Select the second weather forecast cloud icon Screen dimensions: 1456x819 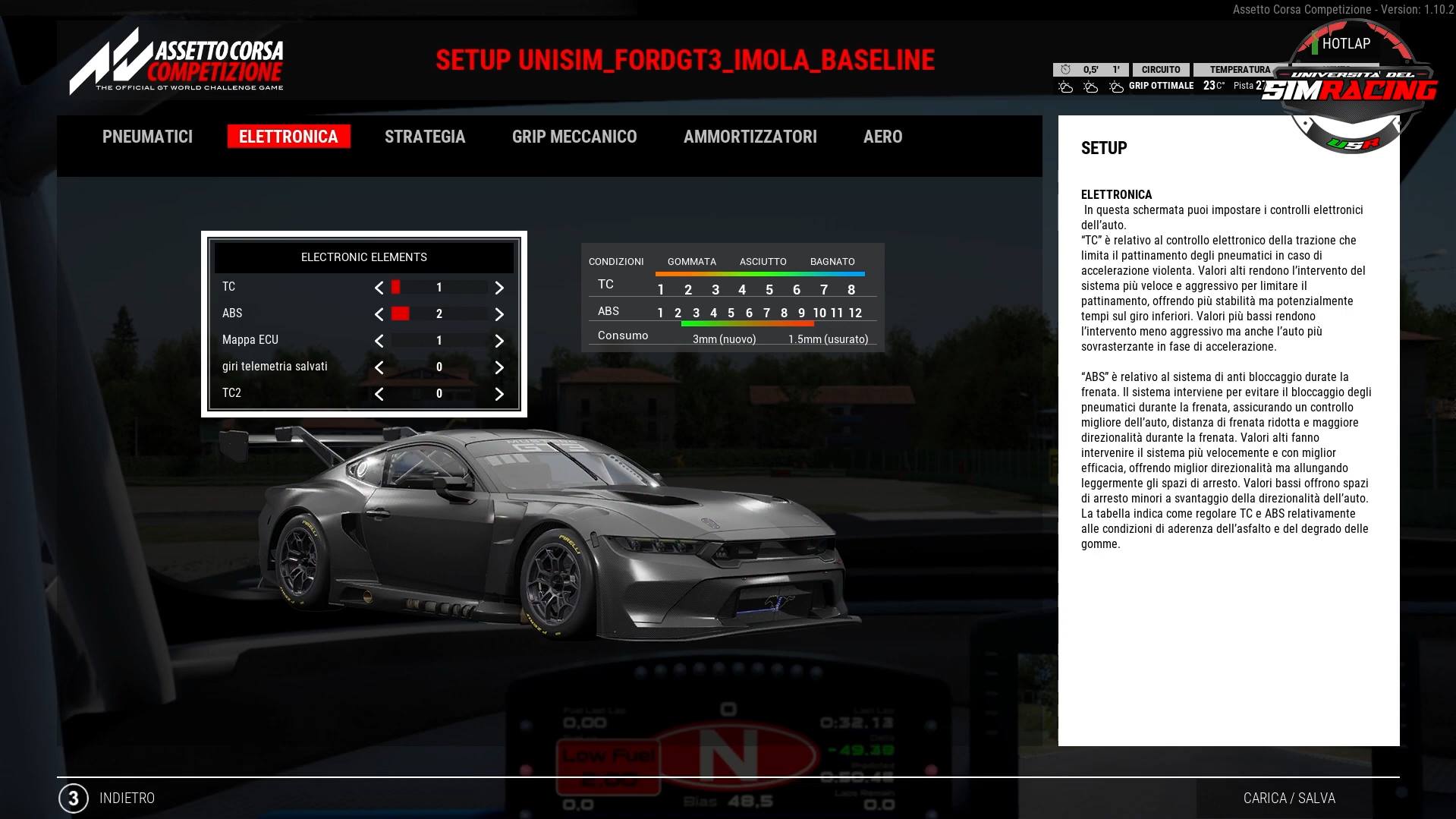pos(1092,87)
